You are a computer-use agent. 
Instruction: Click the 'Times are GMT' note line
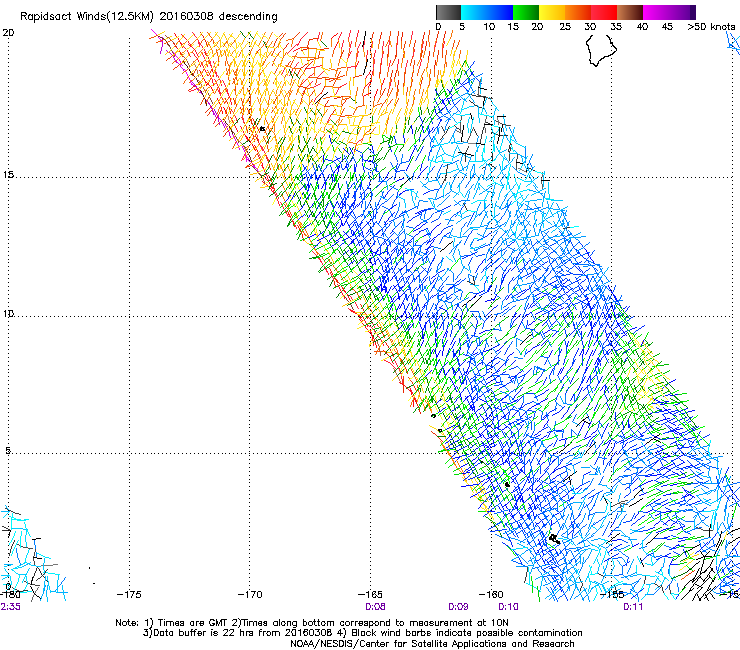[312, 623]
